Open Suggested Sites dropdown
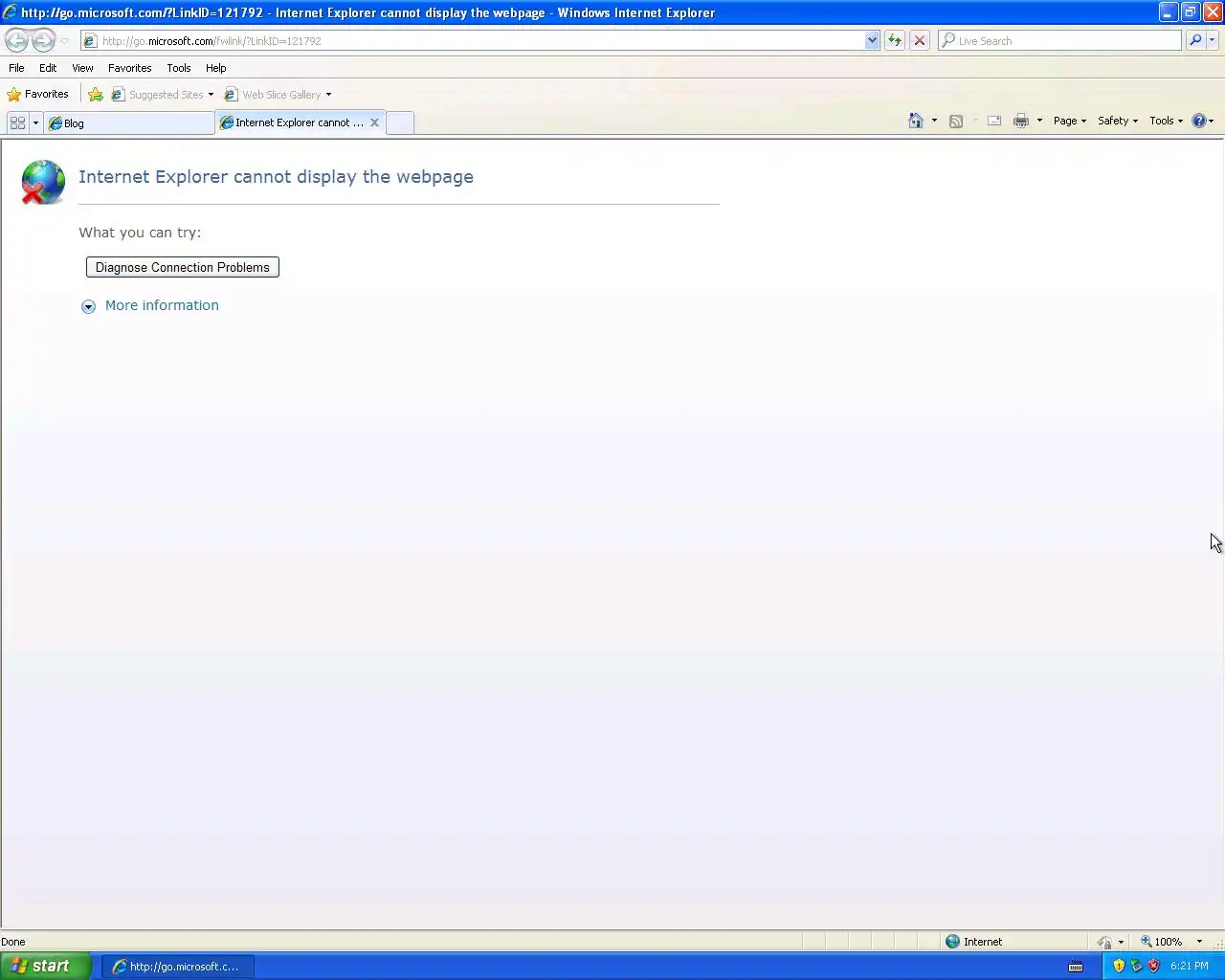 point(211,95)
